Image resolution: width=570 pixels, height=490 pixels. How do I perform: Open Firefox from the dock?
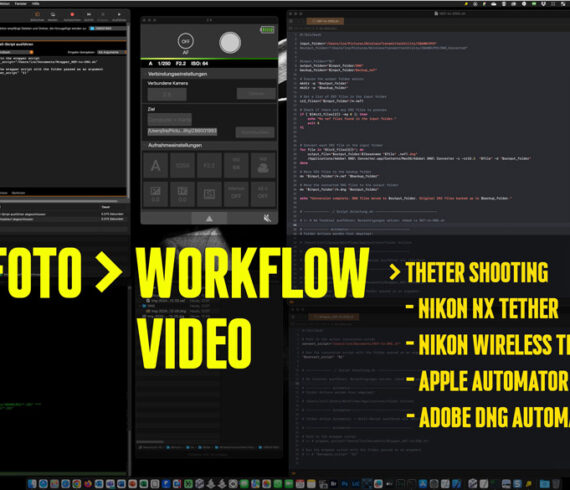pos(88,484)
